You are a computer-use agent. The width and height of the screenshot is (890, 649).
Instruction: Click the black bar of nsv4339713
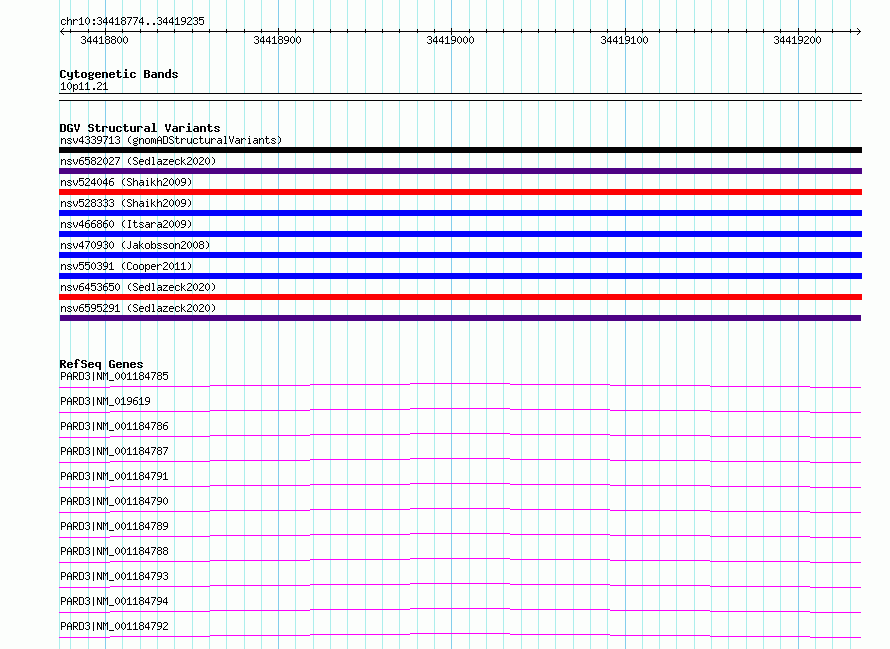[460, 150]
